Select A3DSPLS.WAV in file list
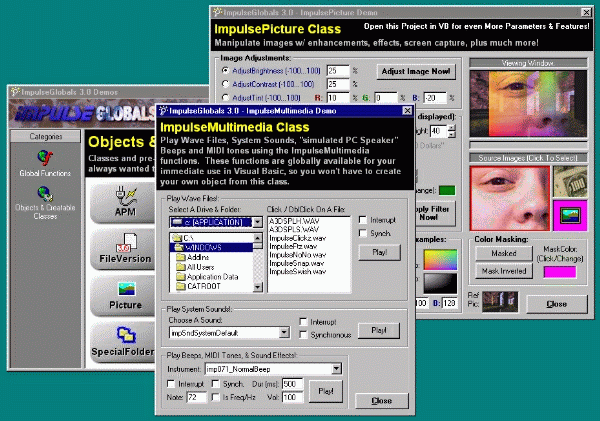Viewport: 600px width, 421px height. (294, 230)
